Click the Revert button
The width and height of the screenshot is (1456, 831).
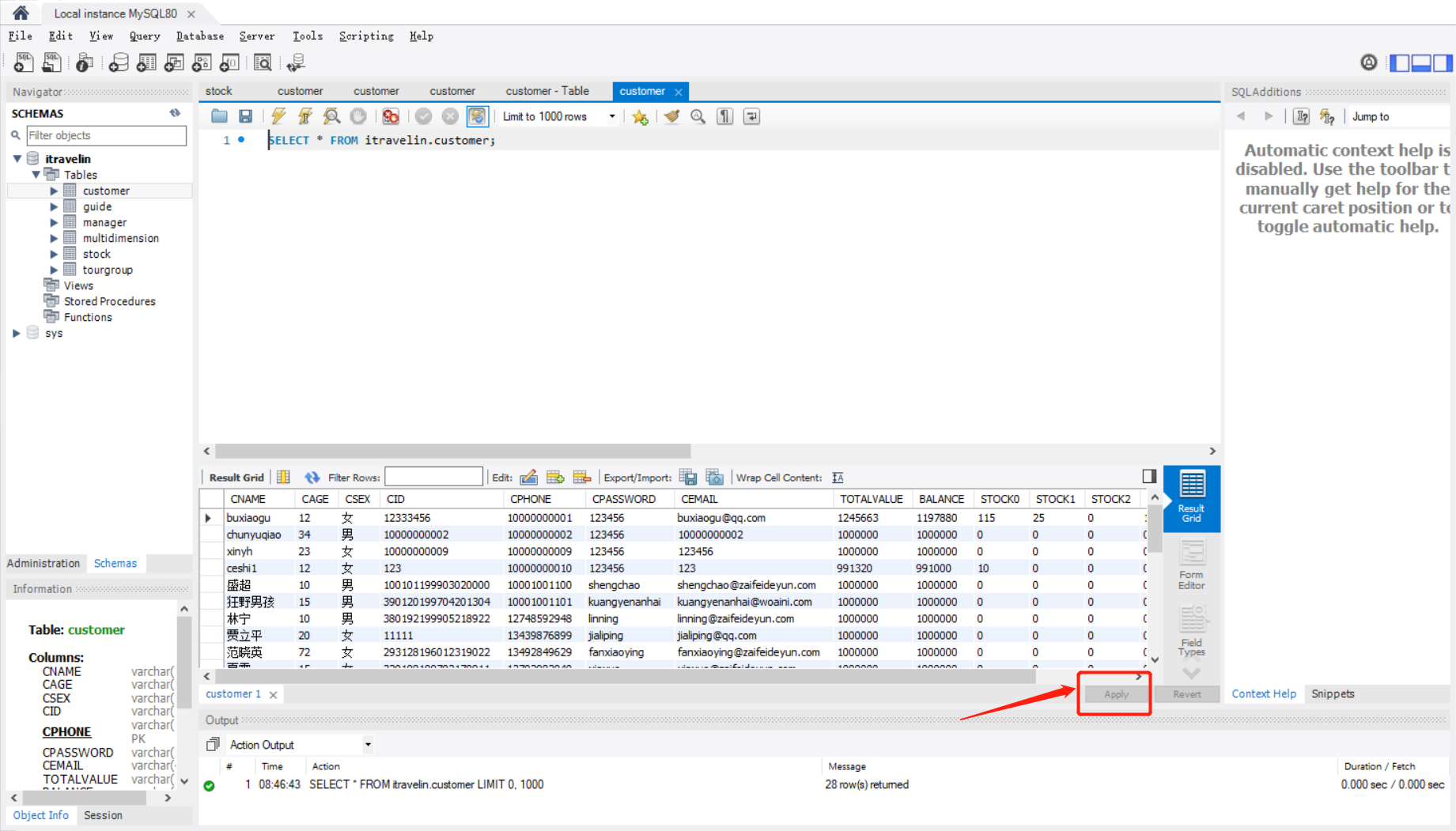click(x=1186, y=694)
